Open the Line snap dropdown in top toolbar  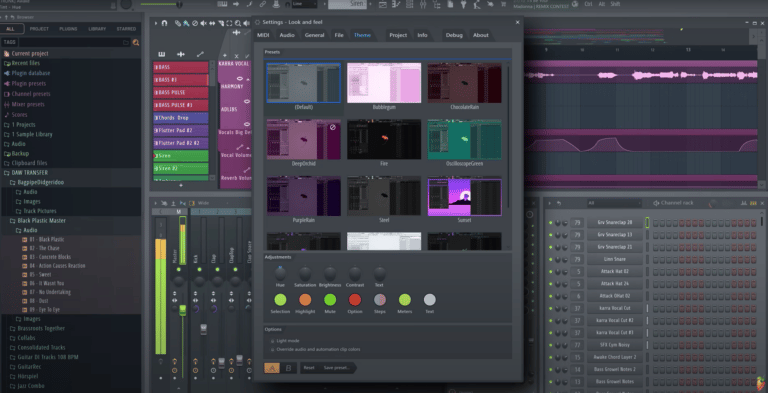[305, 4]
